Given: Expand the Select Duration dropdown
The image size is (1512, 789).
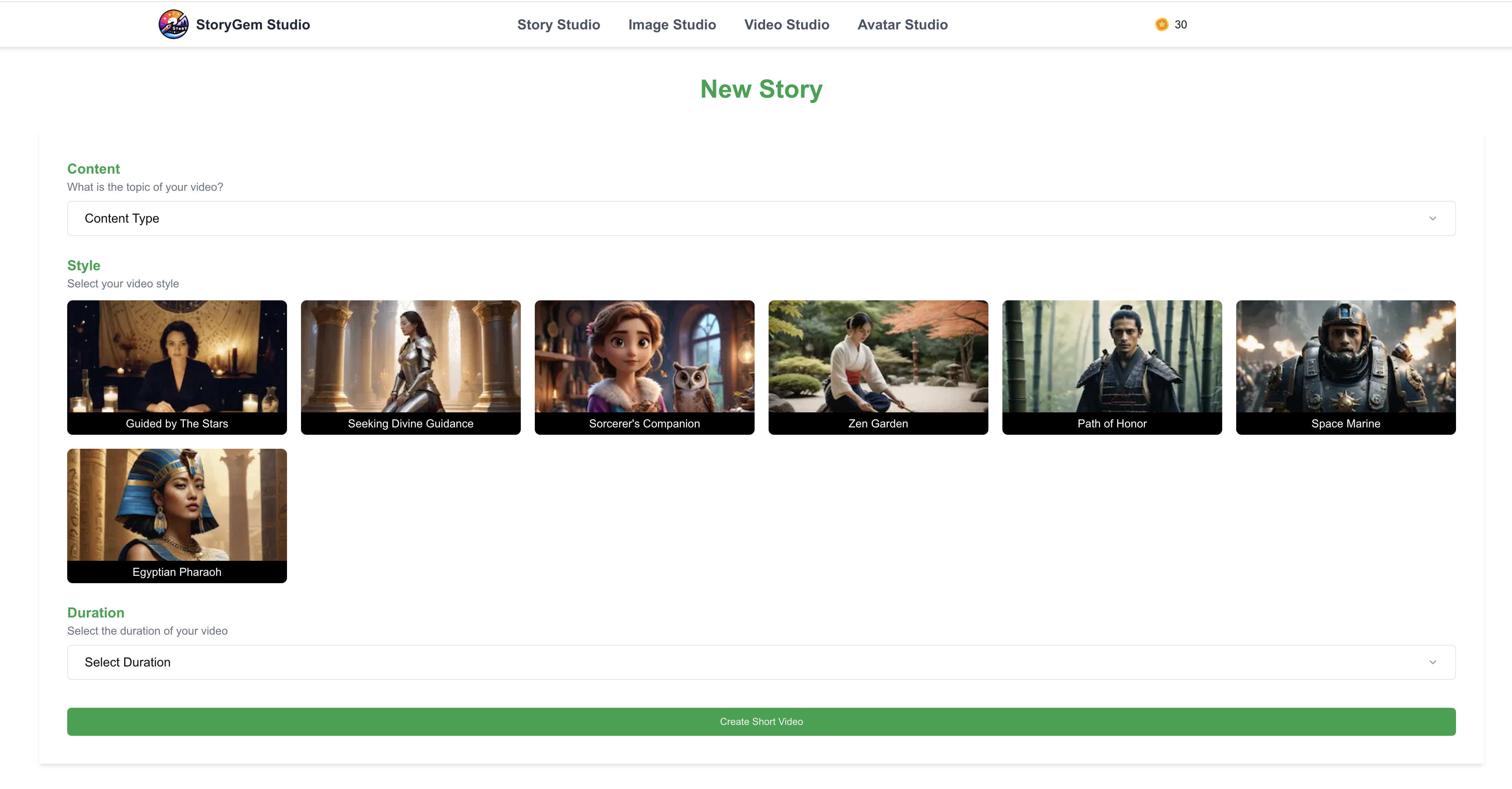Looking at the screenshot, I should pyautogui.click(x=761, y=662).
